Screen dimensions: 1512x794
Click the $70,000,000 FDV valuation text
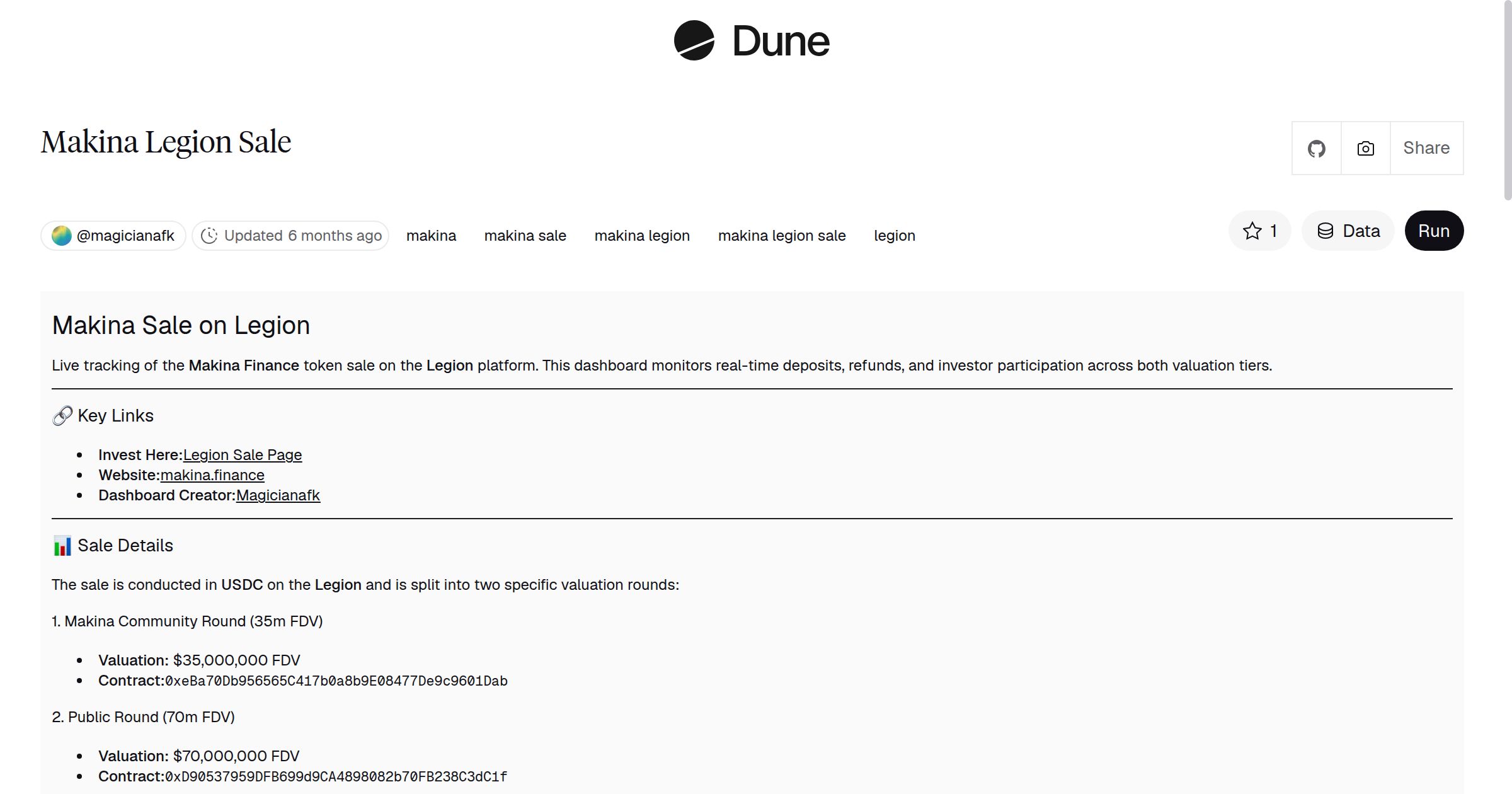pyautogui.click(x=237, y=756)
